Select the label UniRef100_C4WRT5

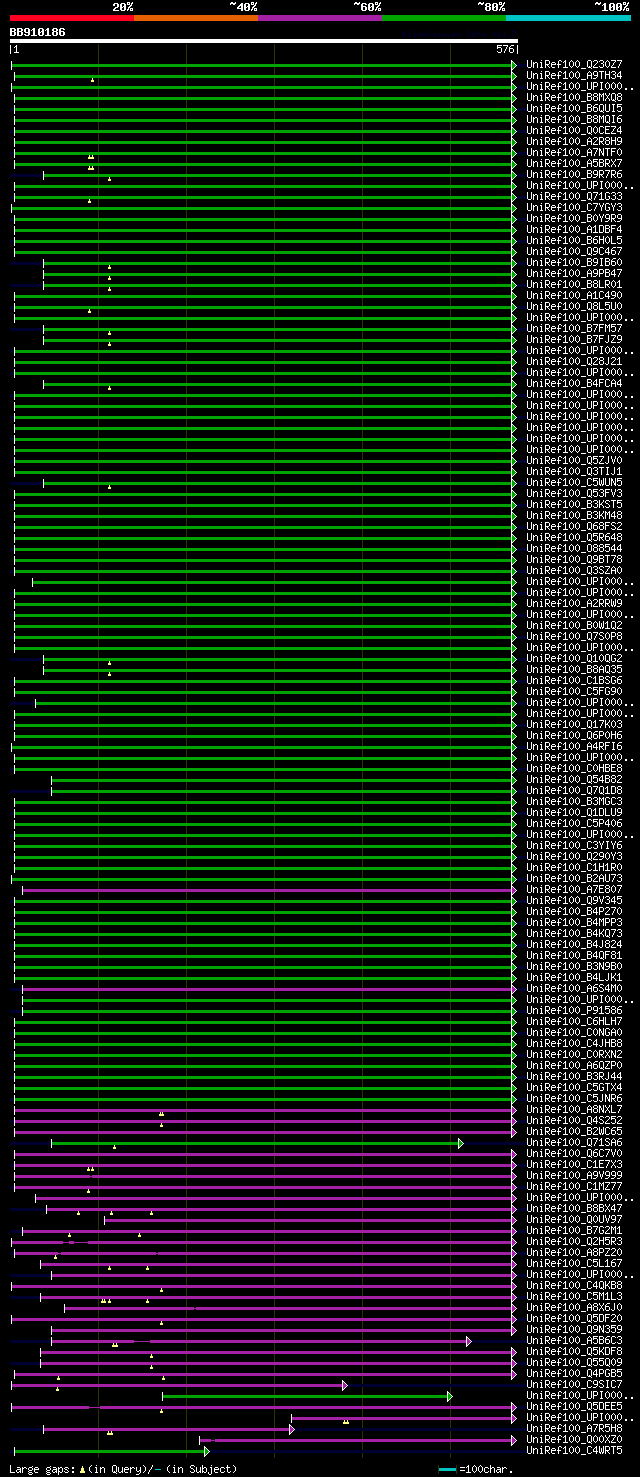(574, 1450)
